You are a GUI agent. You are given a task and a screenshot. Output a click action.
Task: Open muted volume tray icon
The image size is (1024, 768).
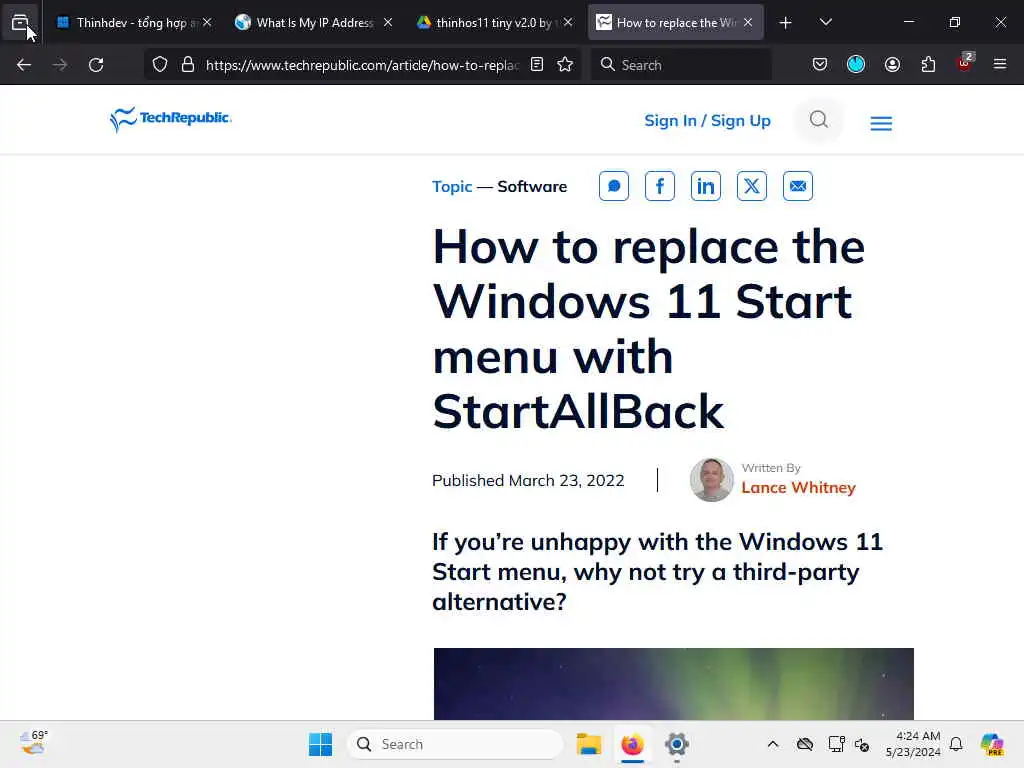point(862,744)
